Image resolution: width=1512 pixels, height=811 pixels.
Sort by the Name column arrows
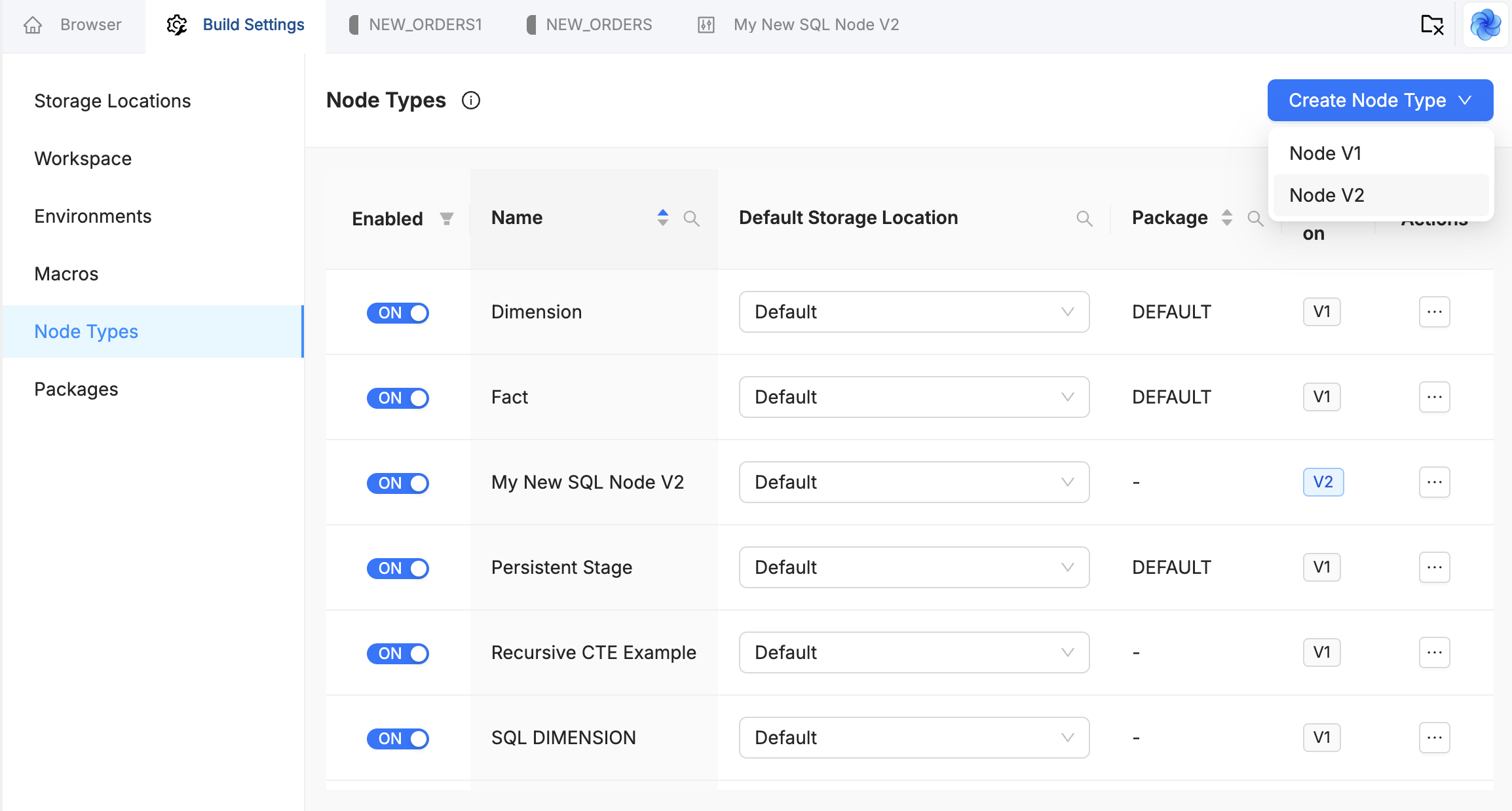[x=663, y=217]
